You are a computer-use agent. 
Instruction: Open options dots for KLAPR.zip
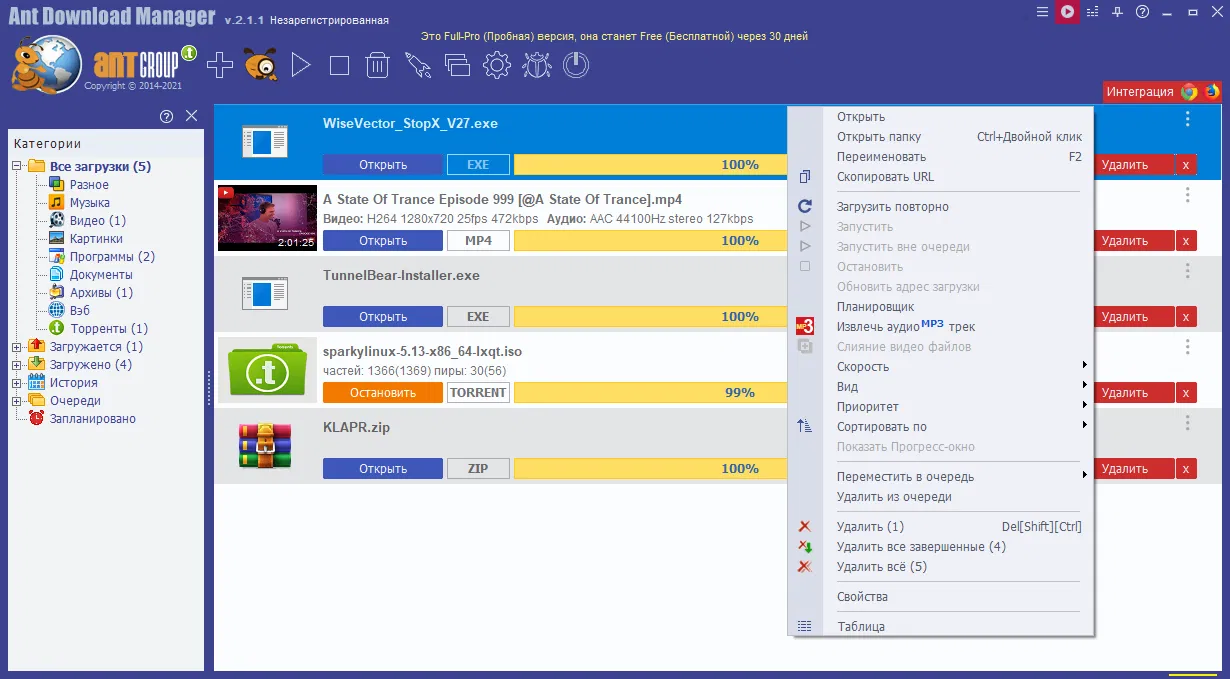1187,423
